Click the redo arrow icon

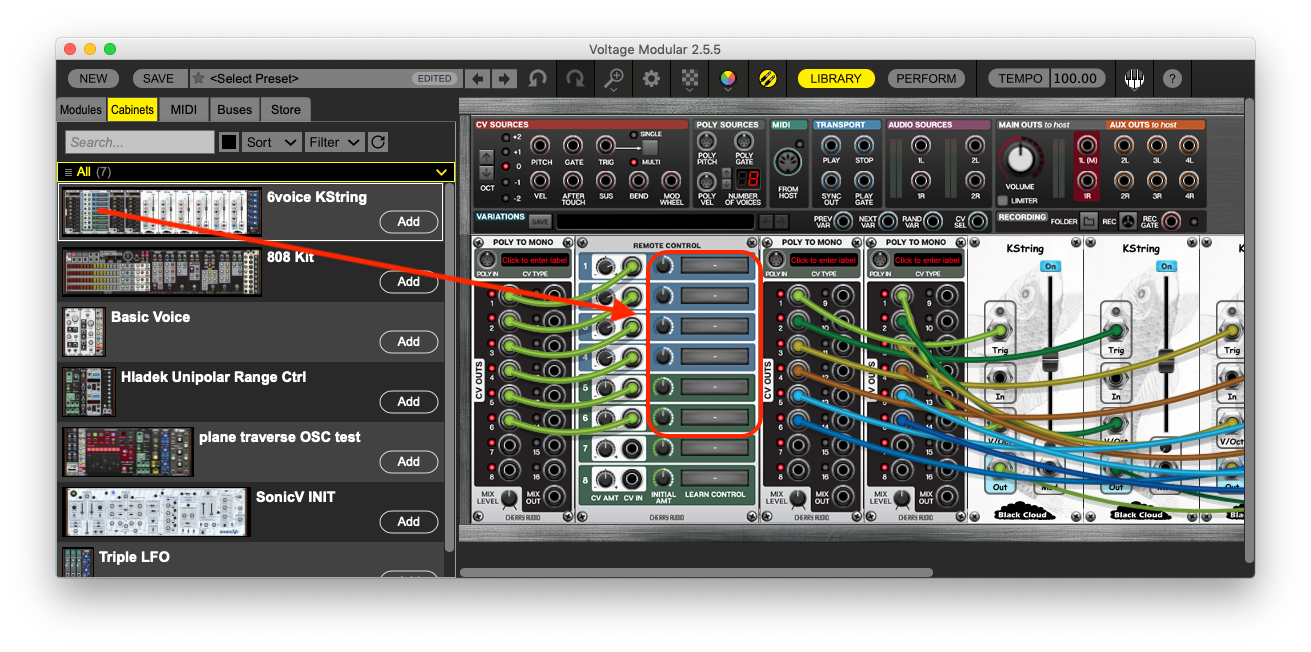coord(575,78)
